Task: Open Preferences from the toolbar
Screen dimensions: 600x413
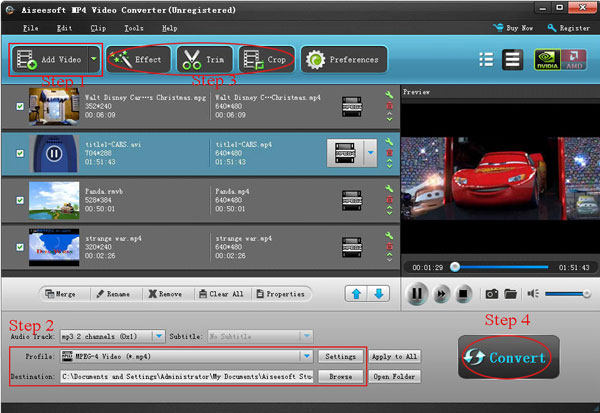Action: click(343, 59)
